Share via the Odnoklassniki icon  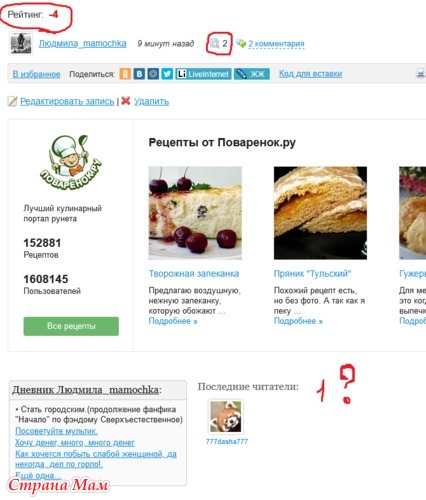point(125,74)
